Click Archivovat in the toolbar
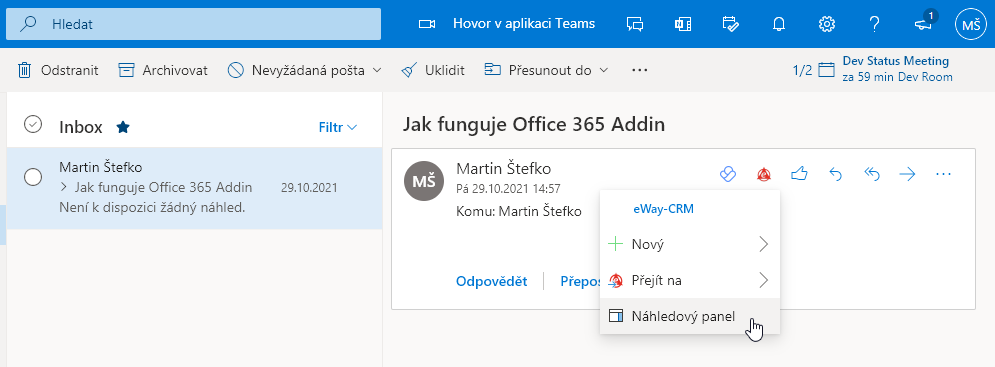 click(x=163, y=70)
